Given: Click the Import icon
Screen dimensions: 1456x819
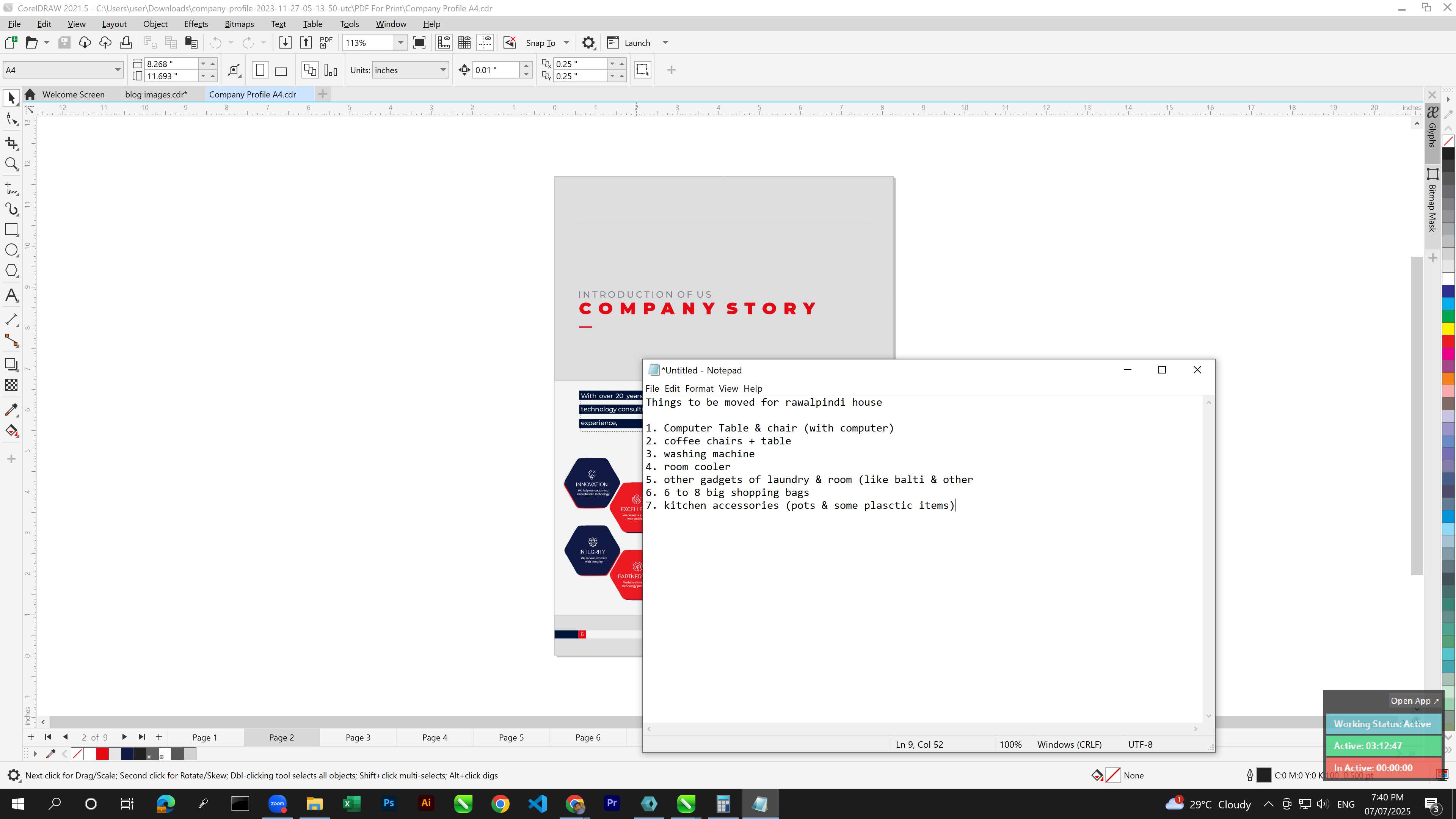Looking at the screenshot, I should 286,42.
